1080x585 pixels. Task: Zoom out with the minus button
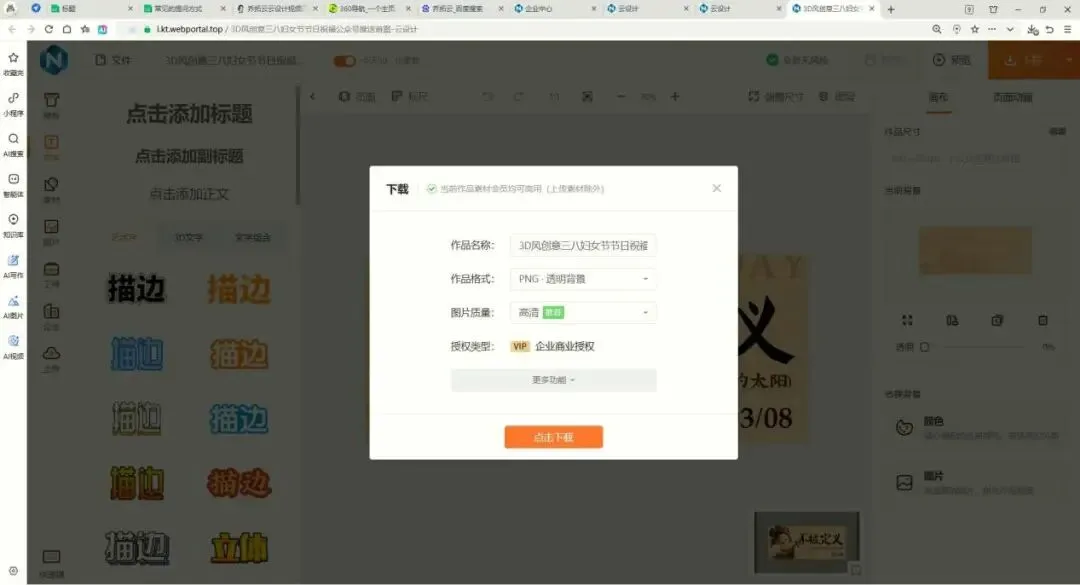click(621, 96)
